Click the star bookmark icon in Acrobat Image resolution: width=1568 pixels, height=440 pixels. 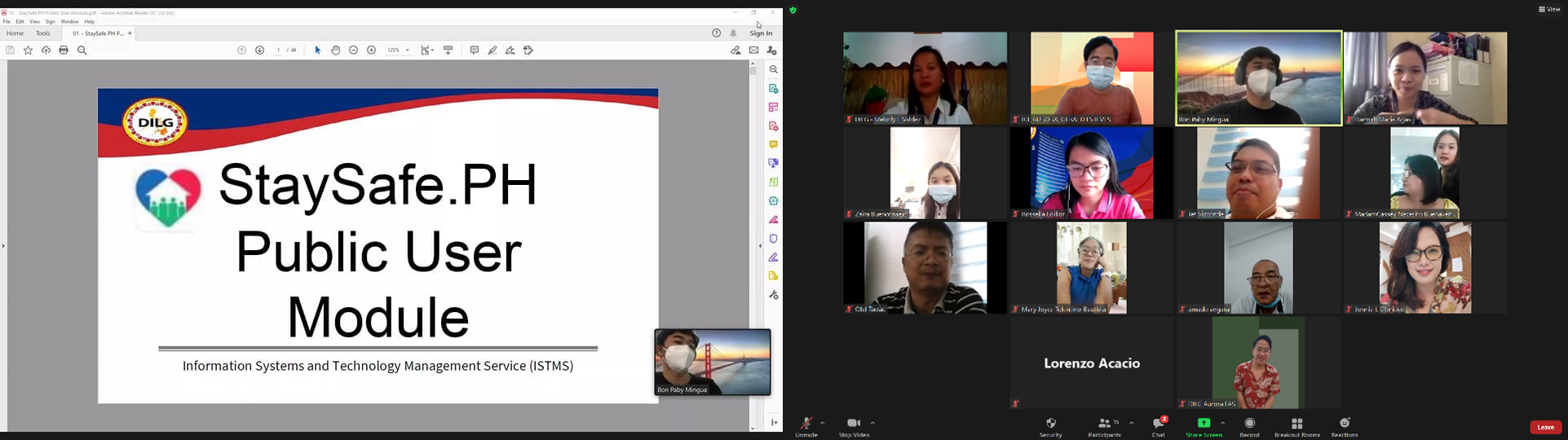coord(28,51)
